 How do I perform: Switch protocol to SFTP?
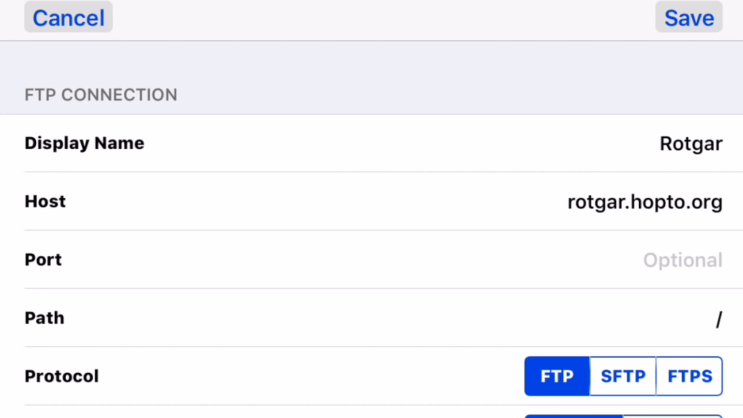[623, 377]
